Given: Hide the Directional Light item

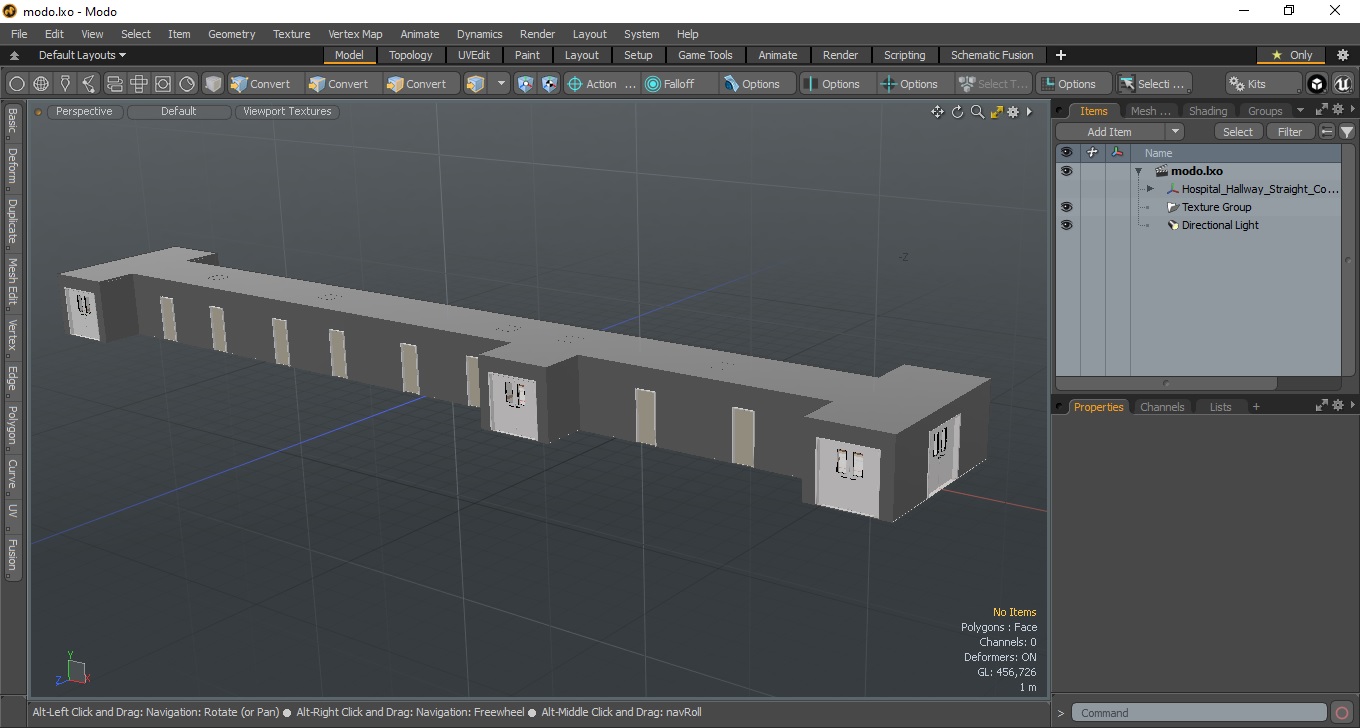Looking at the screenshot, I should pyautogui.click(x=1066, y=225).
